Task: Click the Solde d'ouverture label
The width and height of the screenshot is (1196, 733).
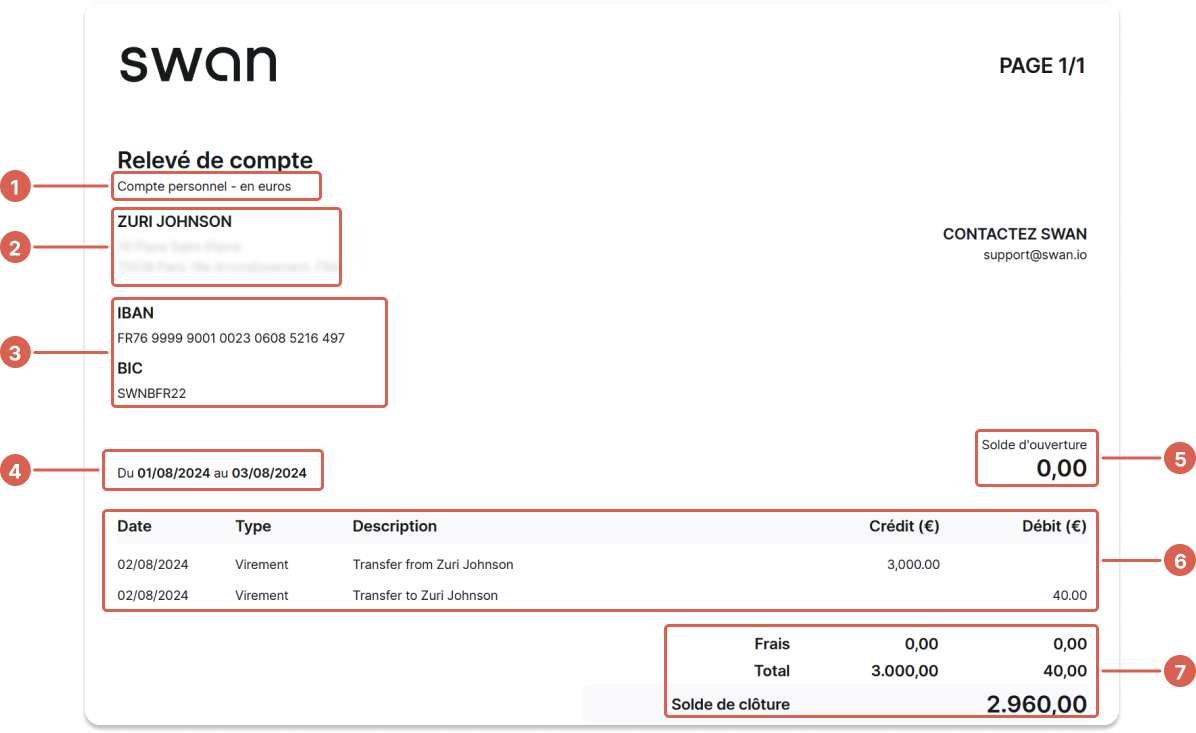Action: click(1034, 445)
